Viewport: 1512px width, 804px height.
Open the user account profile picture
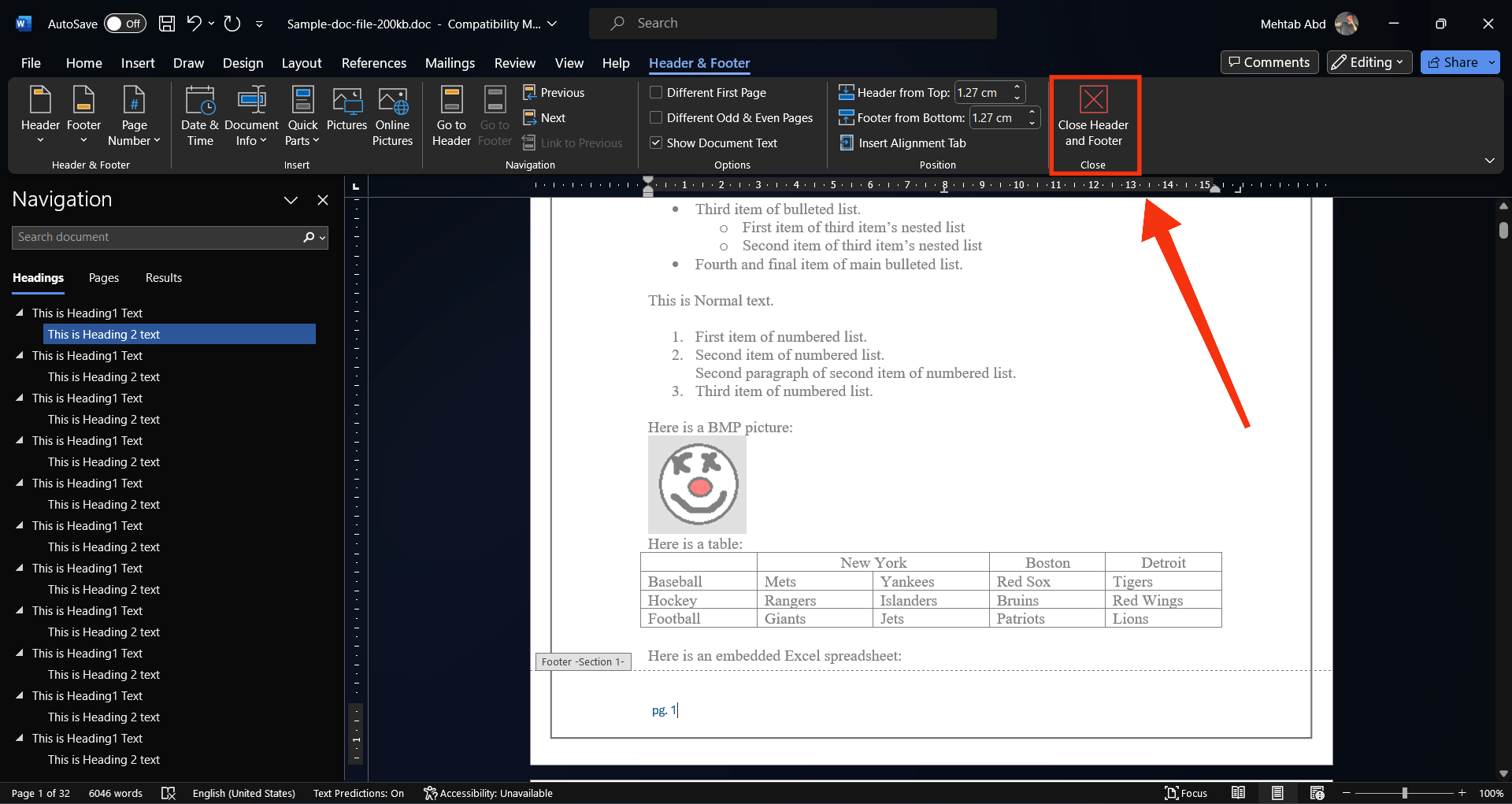[1347, 24]
